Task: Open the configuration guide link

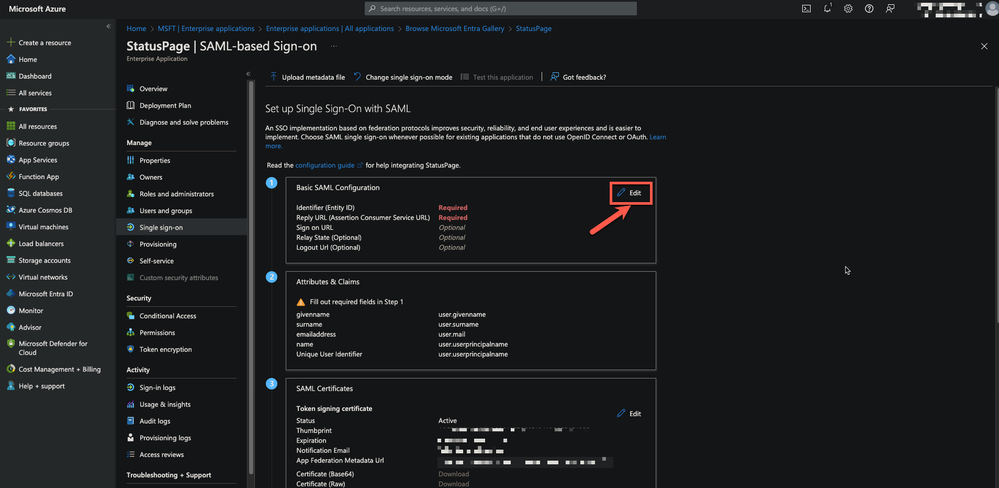Action: click(x=329, y=165)
